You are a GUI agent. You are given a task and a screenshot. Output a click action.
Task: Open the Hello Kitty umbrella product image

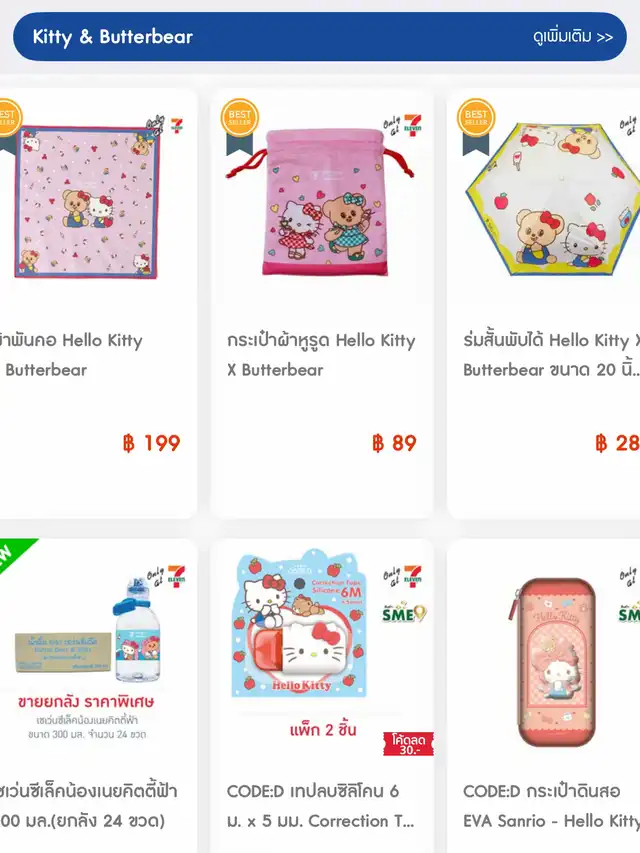pos(552,199)
